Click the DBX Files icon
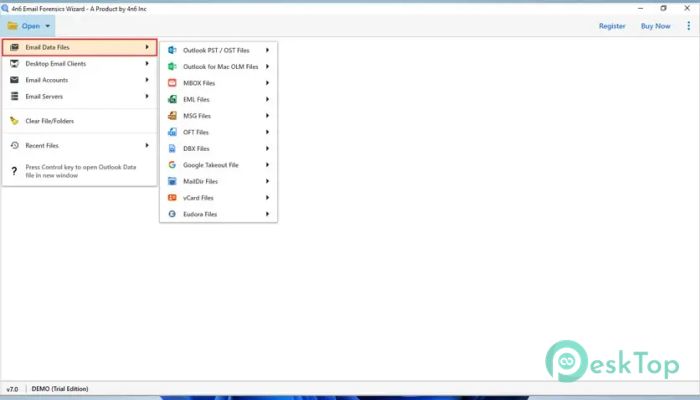 (x=172, y=148)
